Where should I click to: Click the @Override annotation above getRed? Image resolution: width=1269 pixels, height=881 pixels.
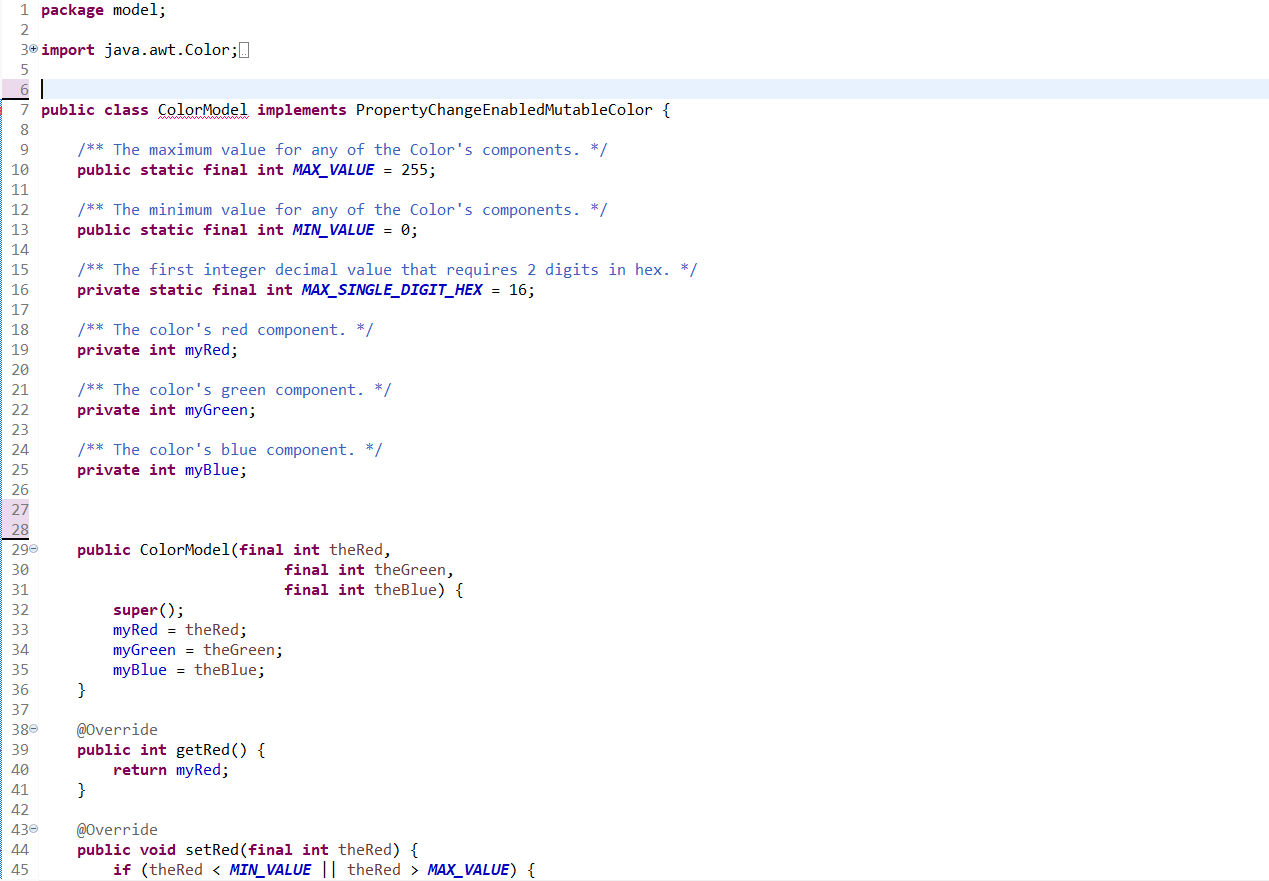(x=117, y=729)
